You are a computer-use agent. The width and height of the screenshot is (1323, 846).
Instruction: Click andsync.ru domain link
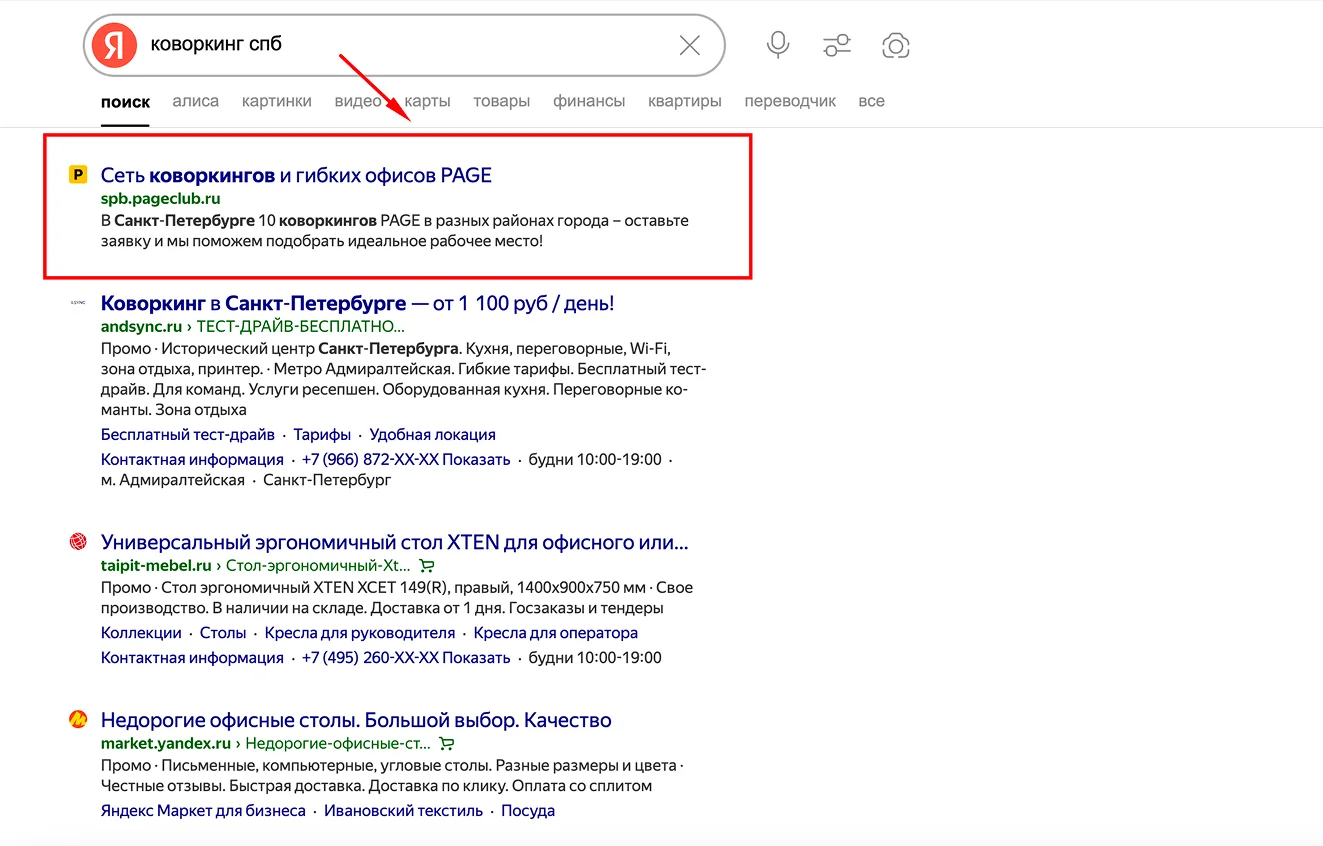141,326
